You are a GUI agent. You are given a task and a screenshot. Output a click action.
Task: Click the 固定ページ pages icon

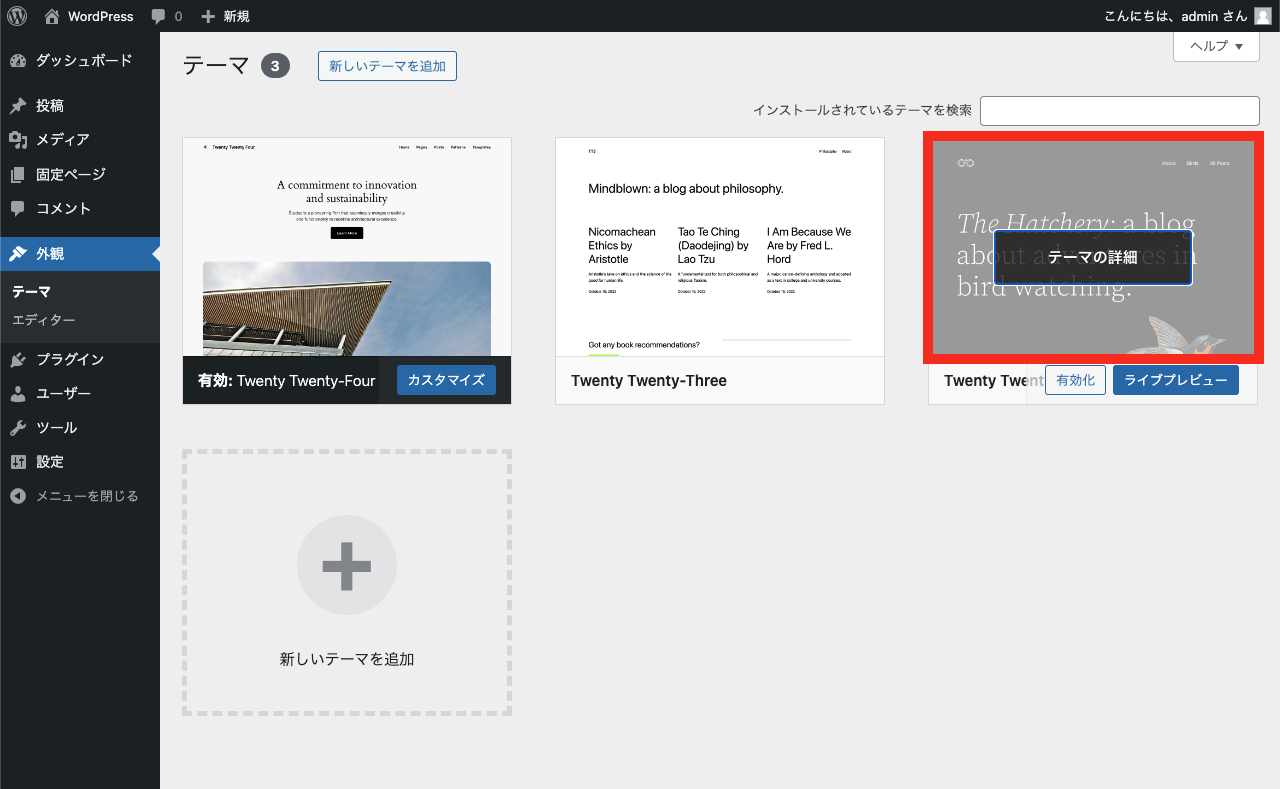[x=18, y=175]
